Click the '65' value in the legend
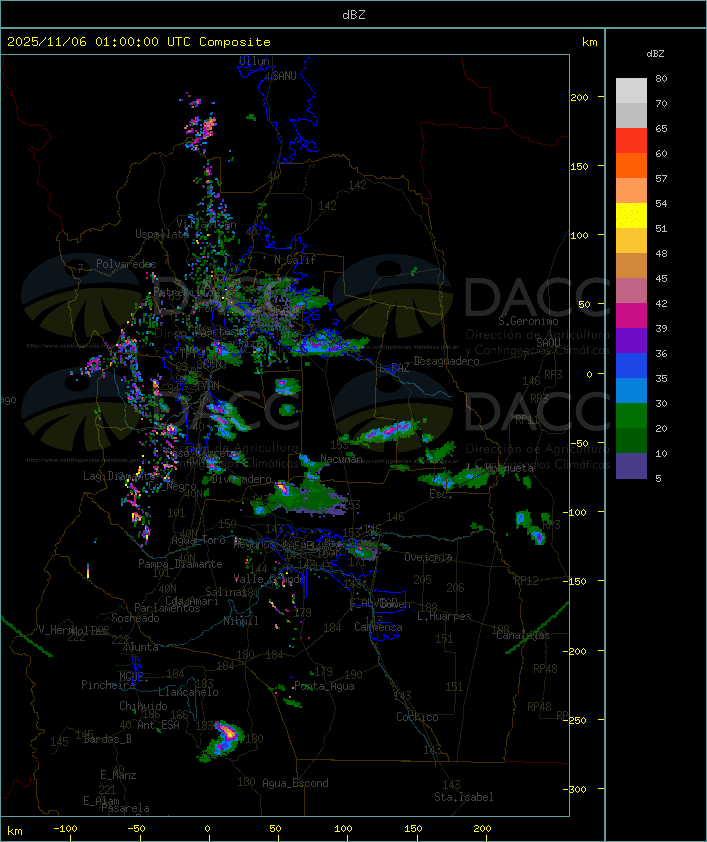 pyautogui.click(x=661, y=128)
